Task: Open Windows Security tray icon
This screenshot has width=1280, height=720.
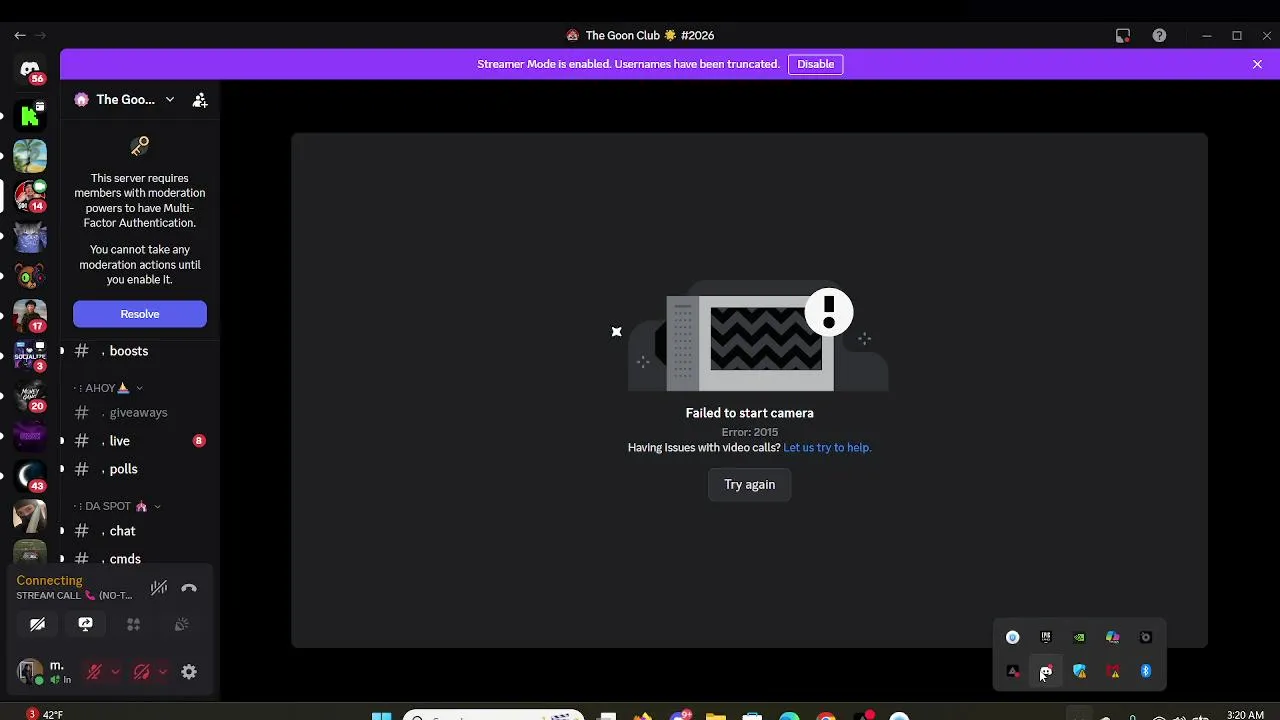Action: point(1079,671)
